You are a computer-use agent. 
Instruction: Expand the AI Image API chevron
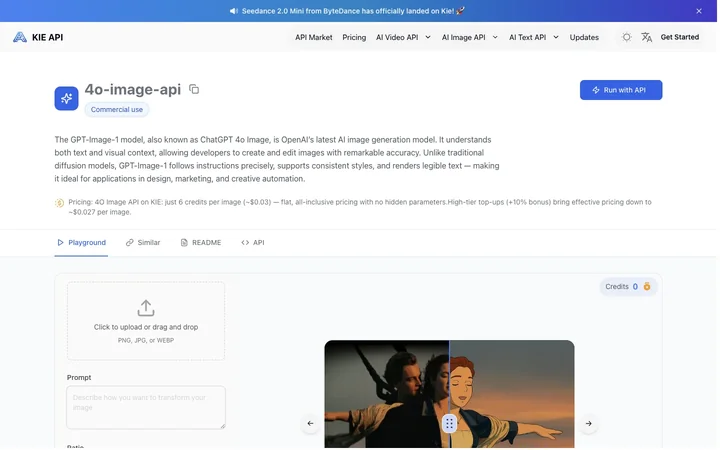495,37
